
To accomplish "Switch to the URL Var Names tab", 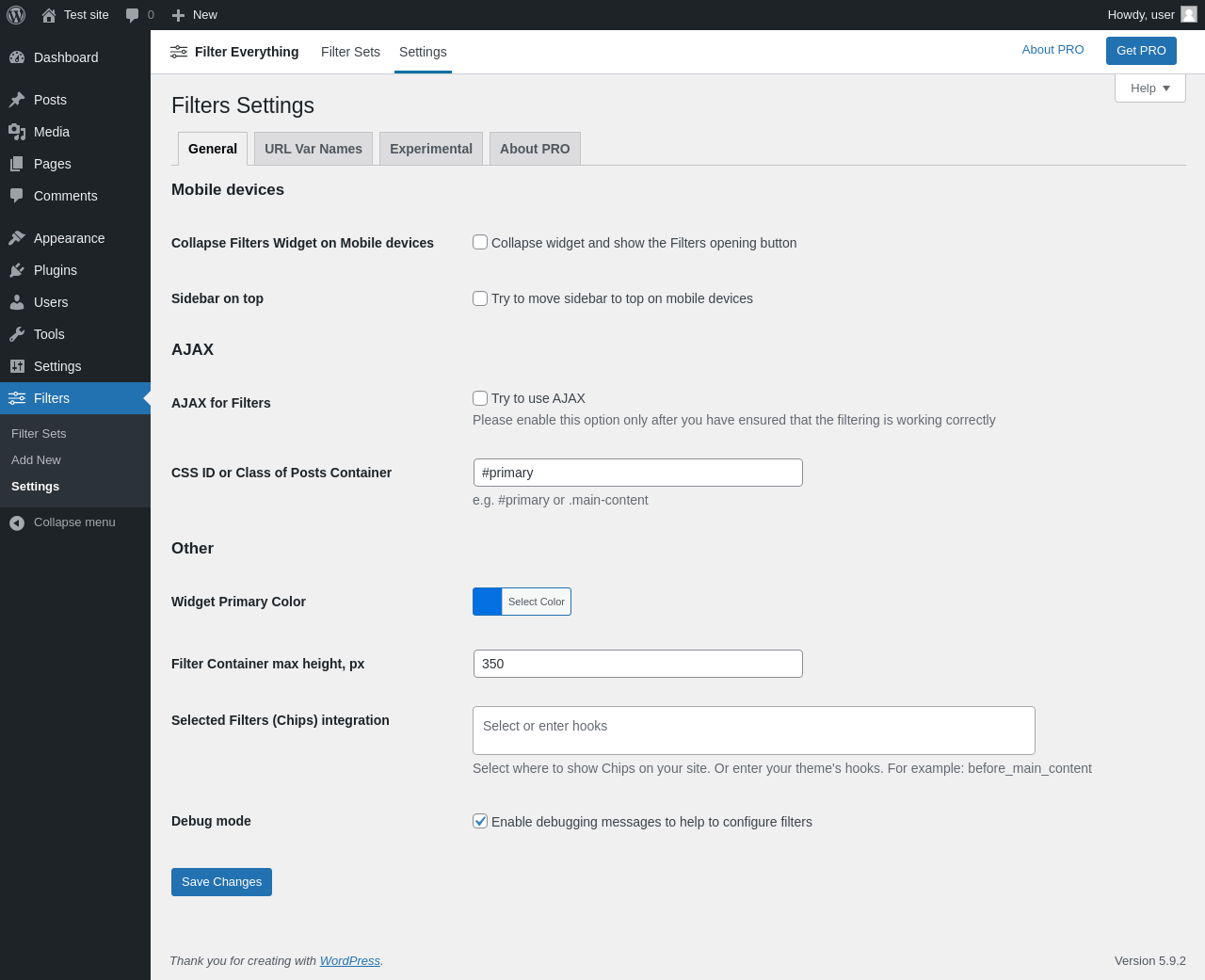I will pyautogui.click(x=313, y=149).
